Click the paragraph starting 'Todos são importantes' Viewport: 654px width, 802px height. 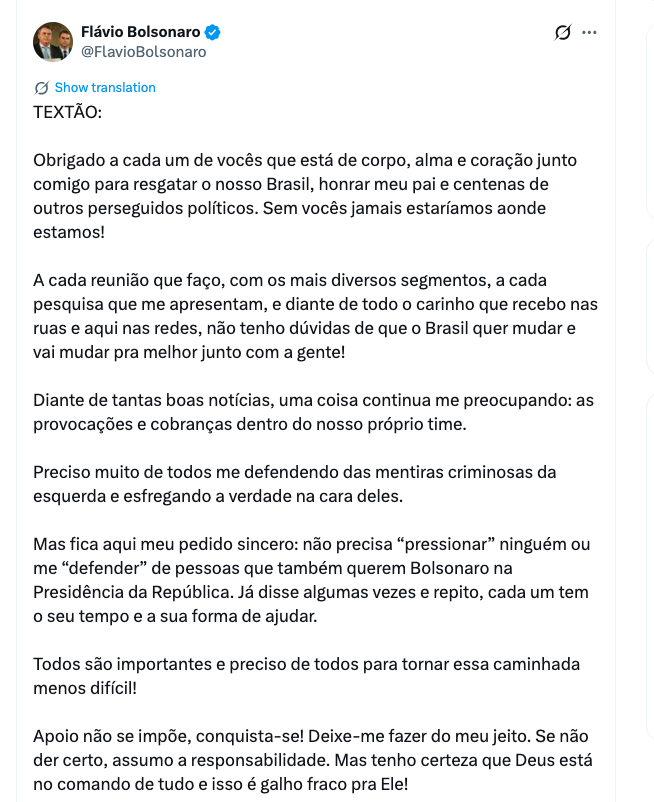point(306,675)
